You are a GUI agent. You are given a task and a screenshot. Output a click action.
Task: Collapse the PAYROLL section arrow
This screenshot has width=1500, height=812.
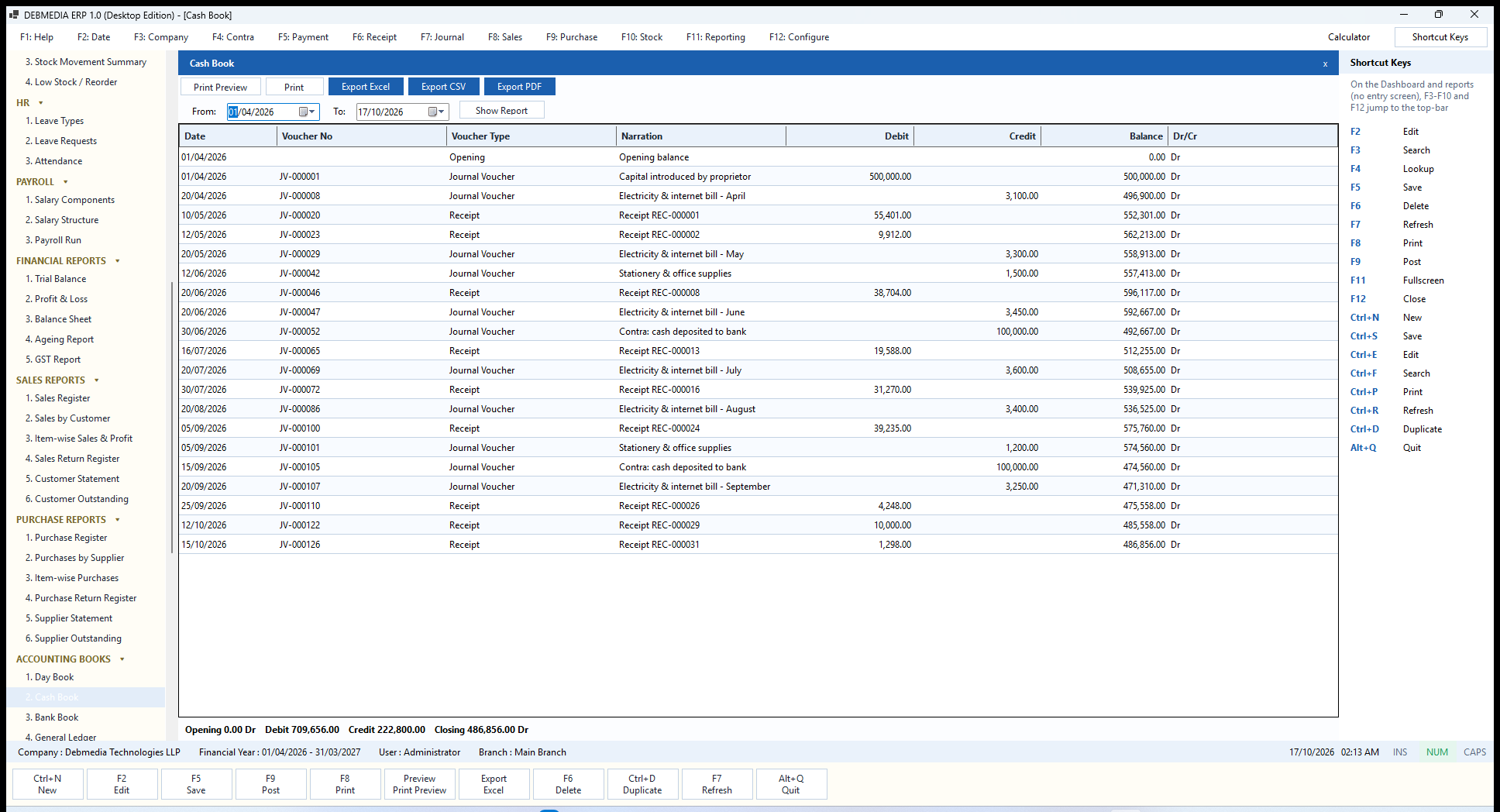(x=65, y=182)
